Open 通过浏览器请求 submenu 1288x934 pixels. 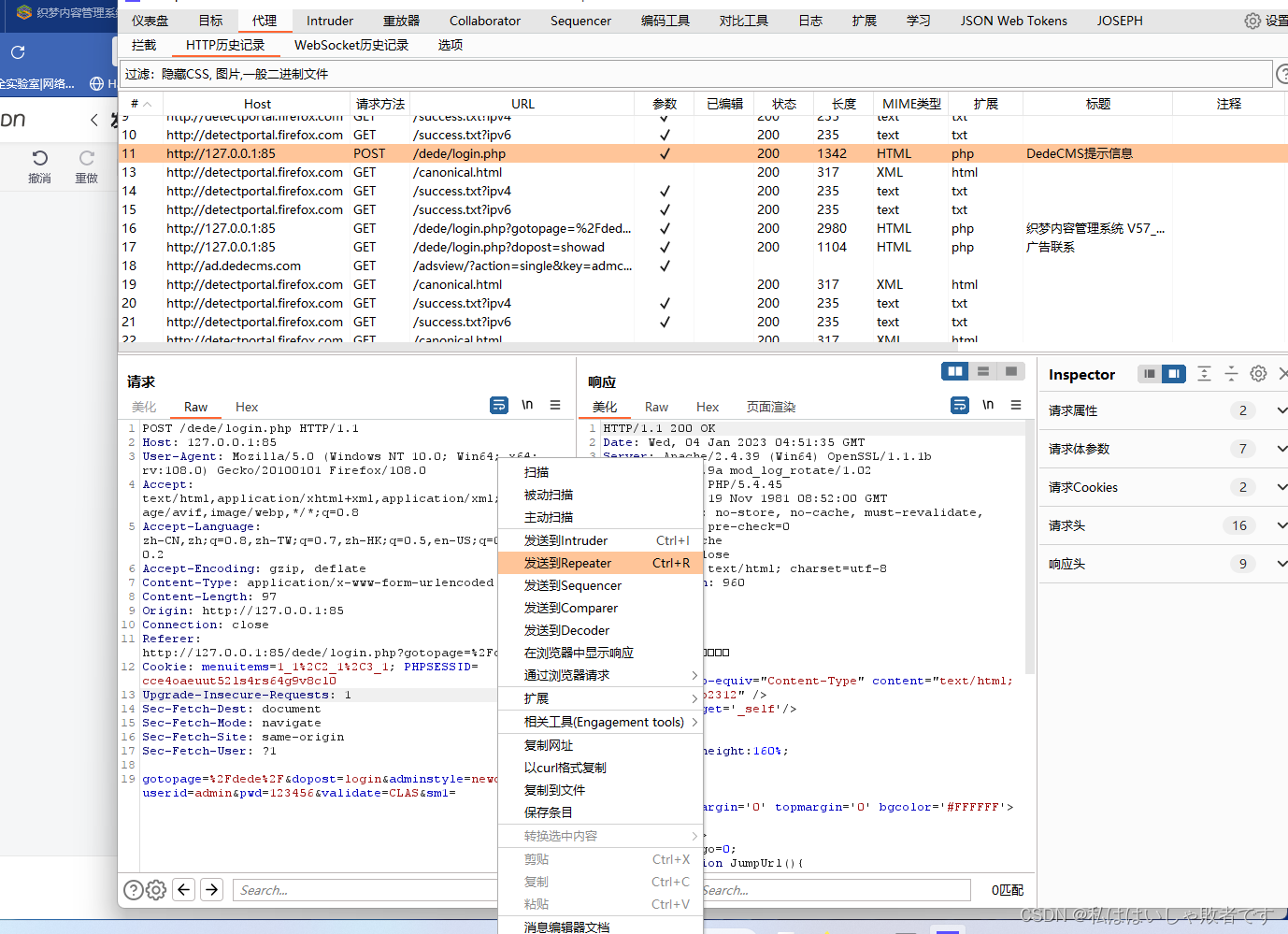click(600, 675)
